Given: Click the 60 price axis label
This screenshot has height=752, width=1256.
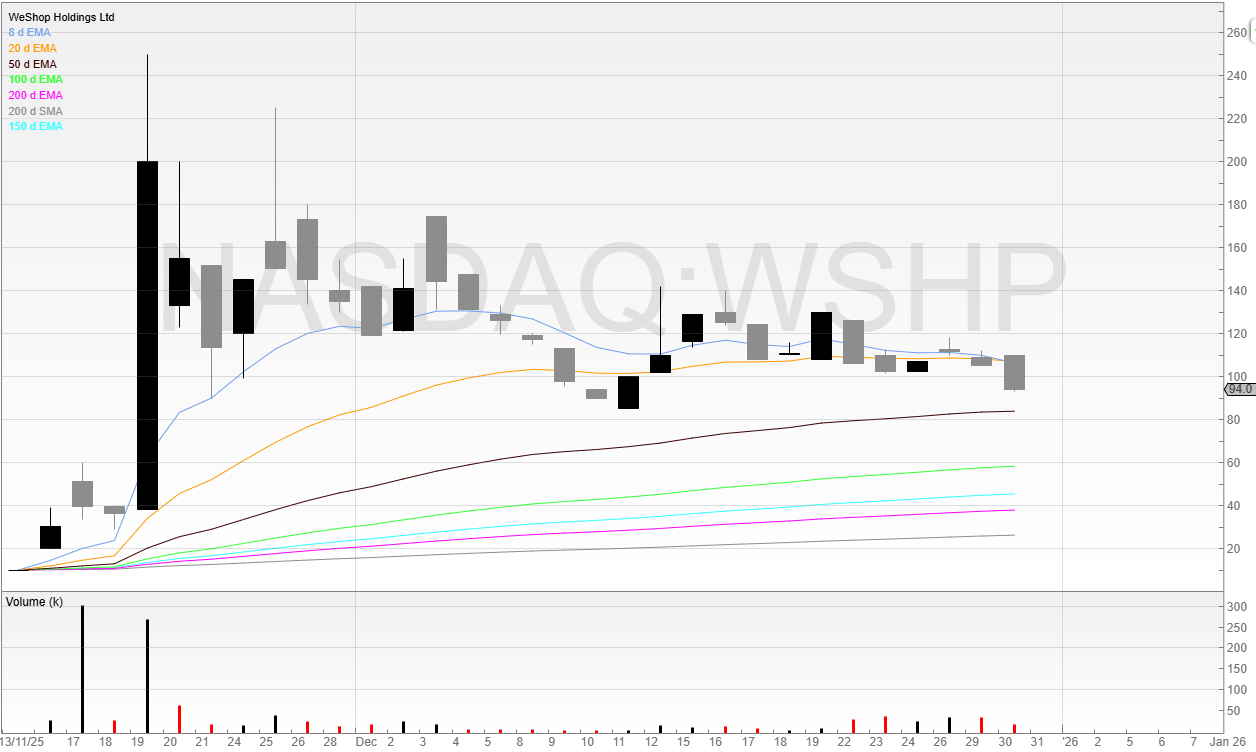Looking at the screenshot, I should (1235, 463).
